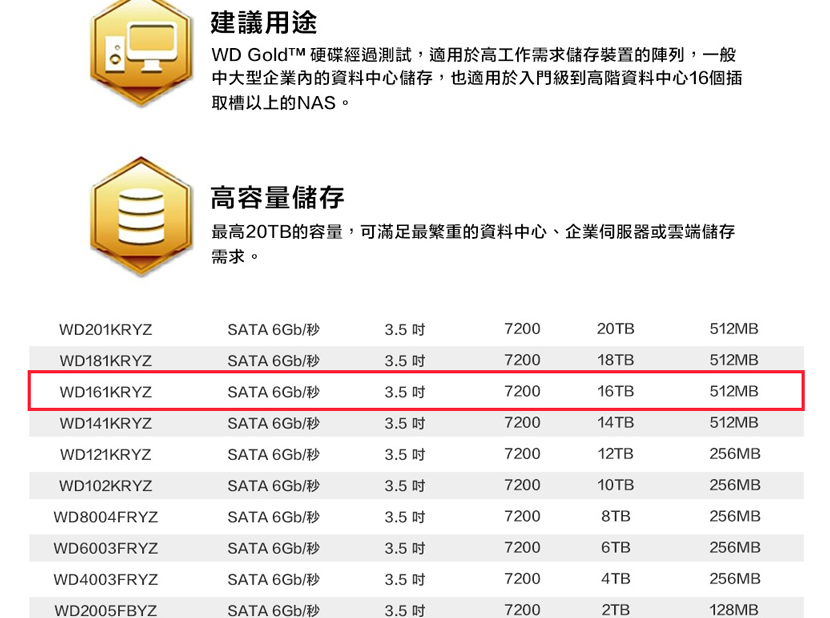
Task: Click the 高容量儲存 heading
Action: pos(277,197)
